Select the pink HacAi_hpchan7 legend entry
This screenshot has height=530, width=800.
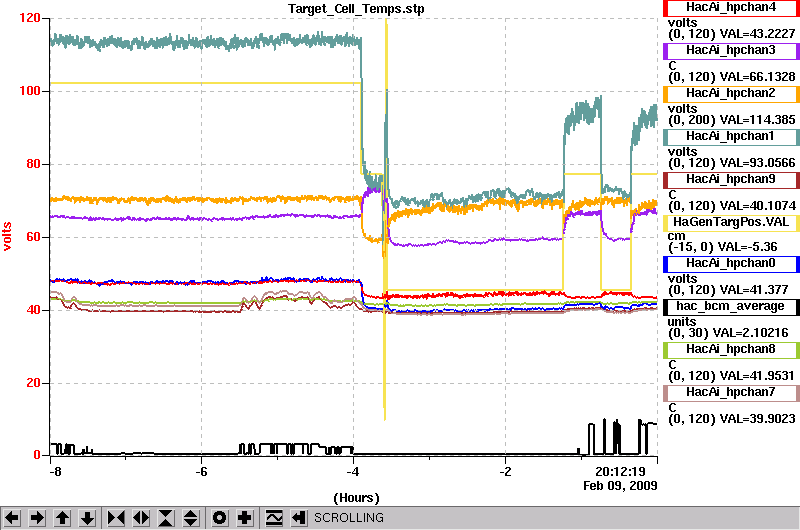tap(731, 392)
